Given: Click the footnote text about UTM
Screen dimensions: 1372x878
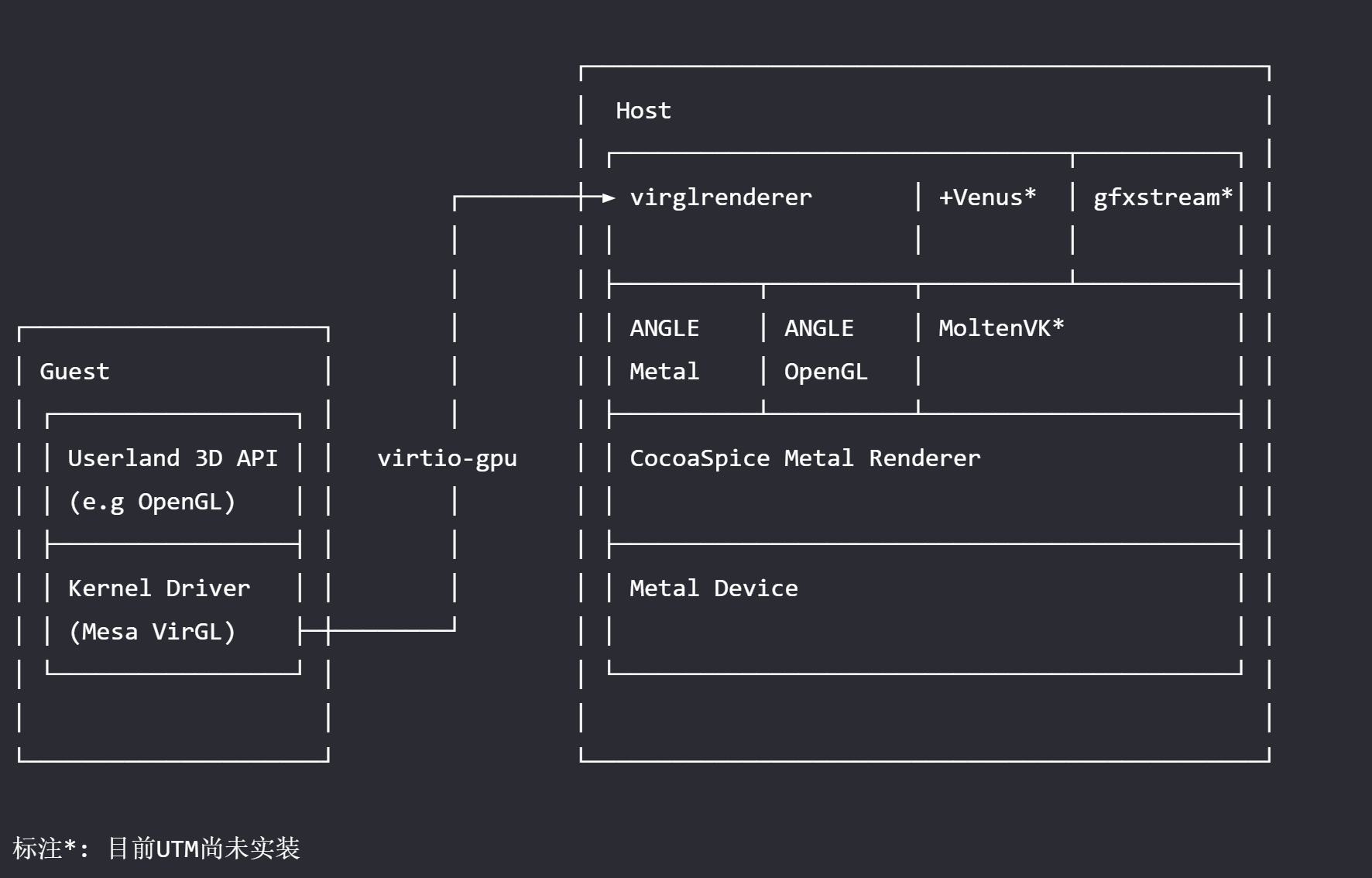Looking at the screenshot, I should 203,849.
